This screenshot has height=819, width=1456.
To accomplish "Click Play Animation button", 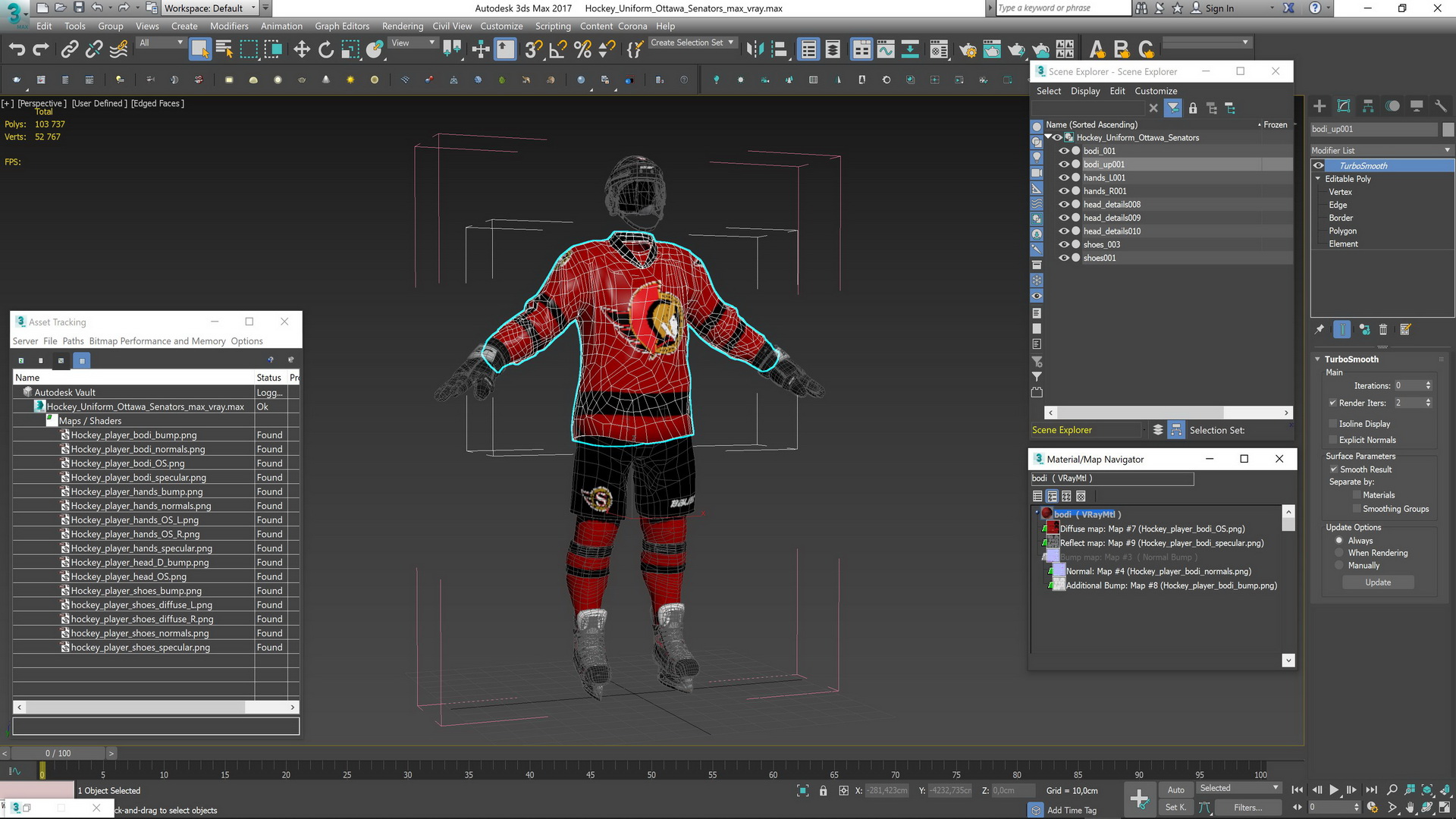I will pyautogui.click(x=1334, y=790).
